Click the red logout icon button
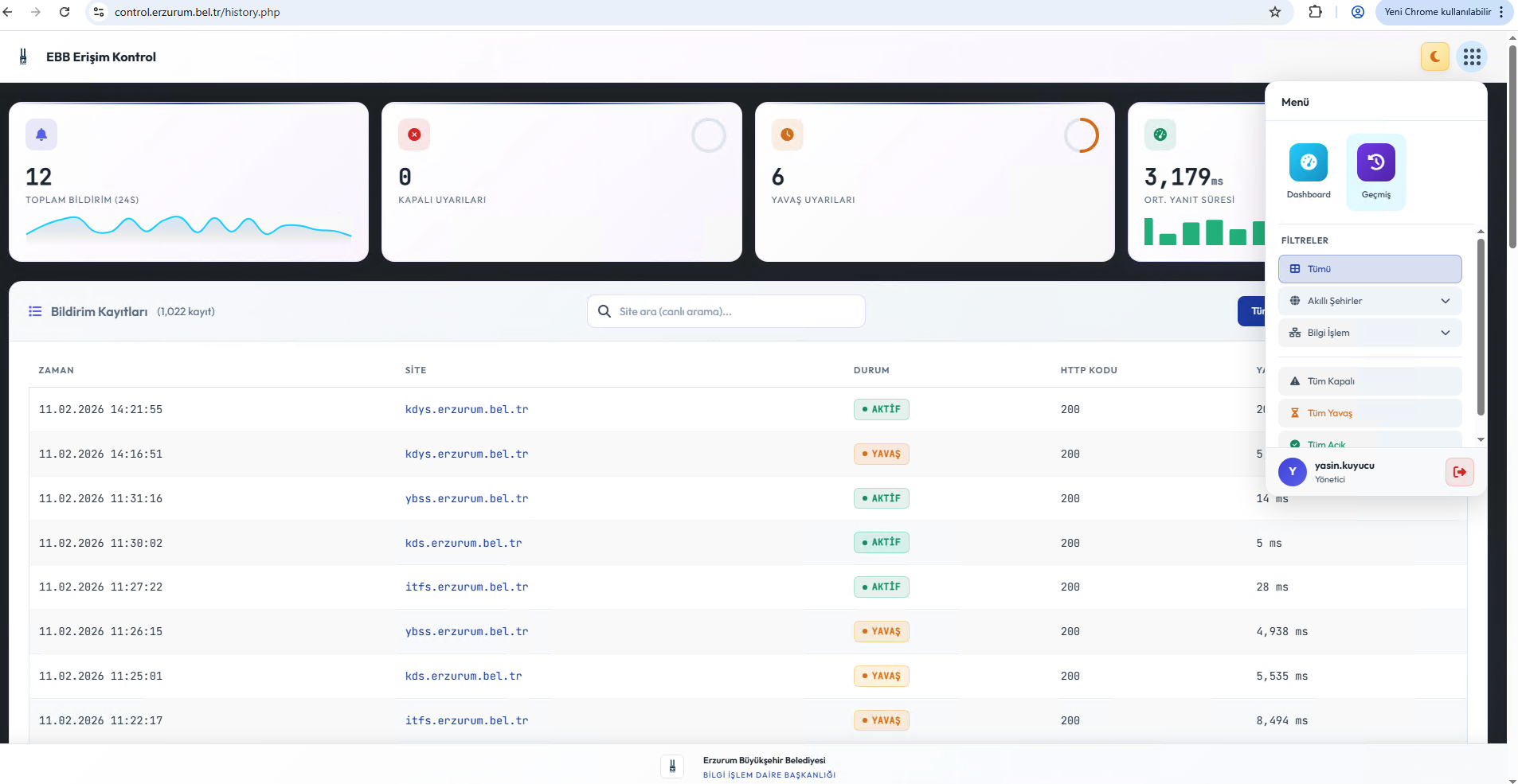 click(x=1459, y=472)
